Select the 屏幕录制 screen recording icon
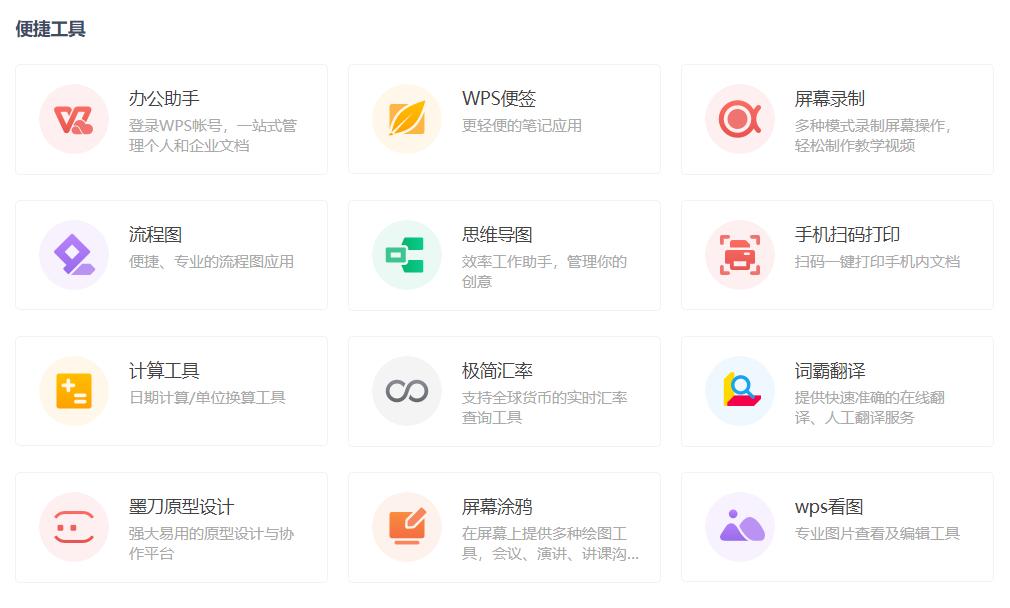This screenshot has width=1010, height=608. pos(739,119)
